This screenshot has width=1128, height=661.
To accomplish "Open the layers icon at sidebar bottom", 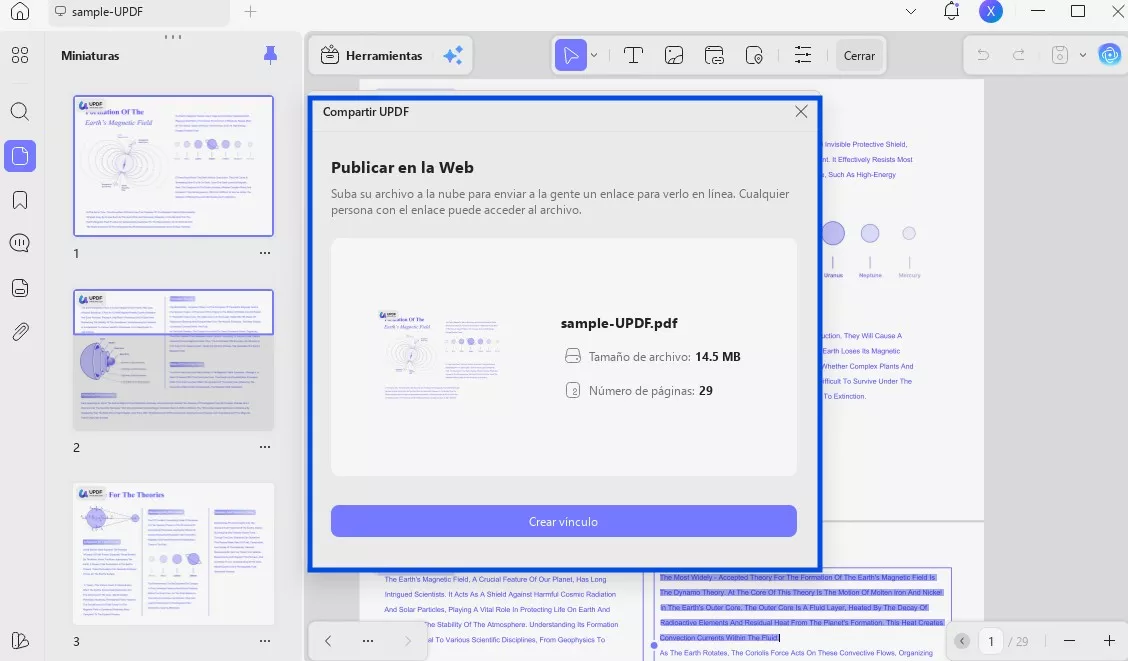I will pyautogui.click(x=20, y=640).
